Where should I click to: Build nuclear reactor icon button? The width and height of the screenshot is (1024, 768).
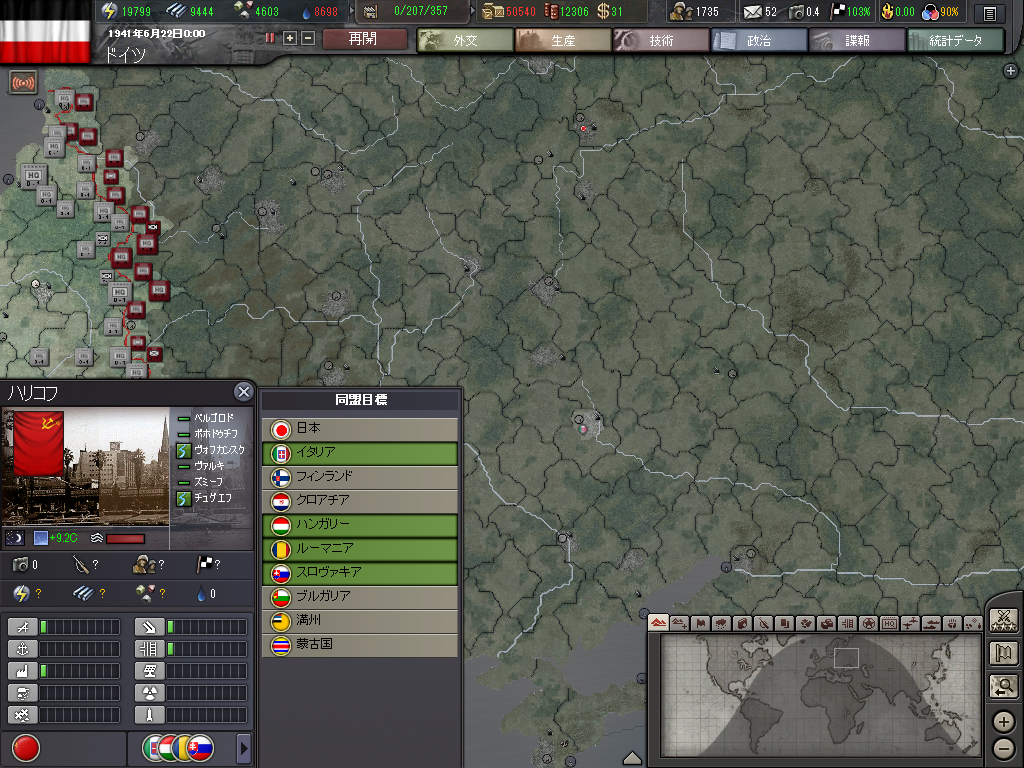point(149,694)
